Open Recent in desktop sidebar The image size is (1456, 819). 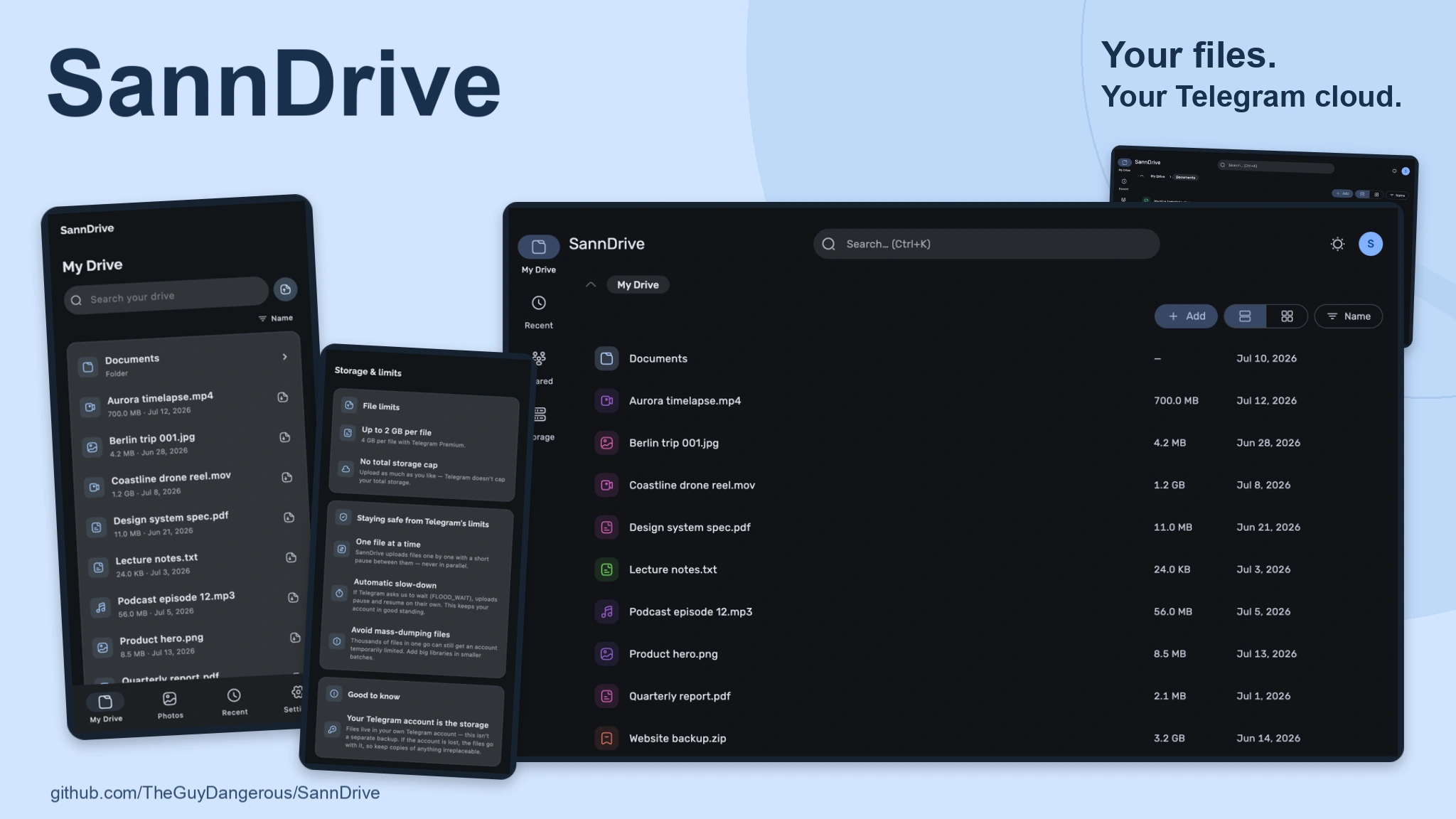(x=538, y=312)
